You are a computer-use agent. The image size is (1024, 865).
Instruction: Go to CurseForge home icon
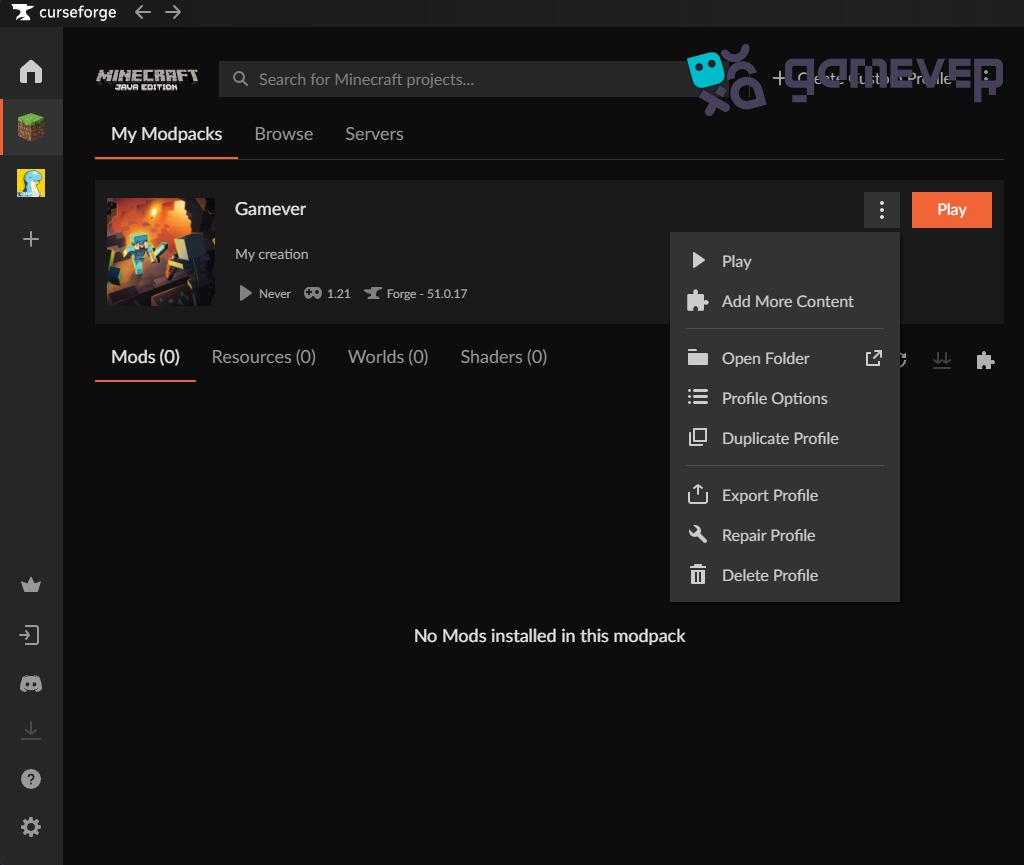click(x=31, y=71)
